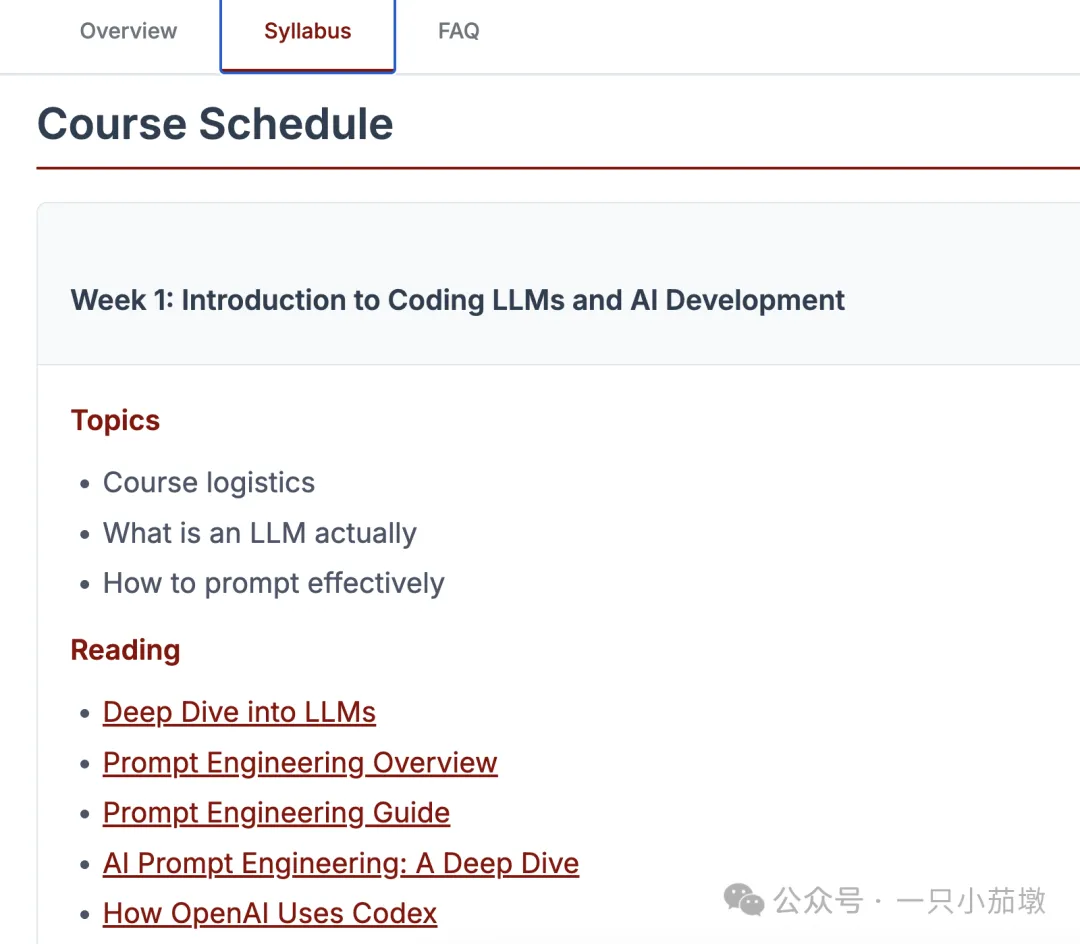Open the Deep Dive into LLMs link
Viewport: 1080px width, 944px height.
(x=239, y=712)
